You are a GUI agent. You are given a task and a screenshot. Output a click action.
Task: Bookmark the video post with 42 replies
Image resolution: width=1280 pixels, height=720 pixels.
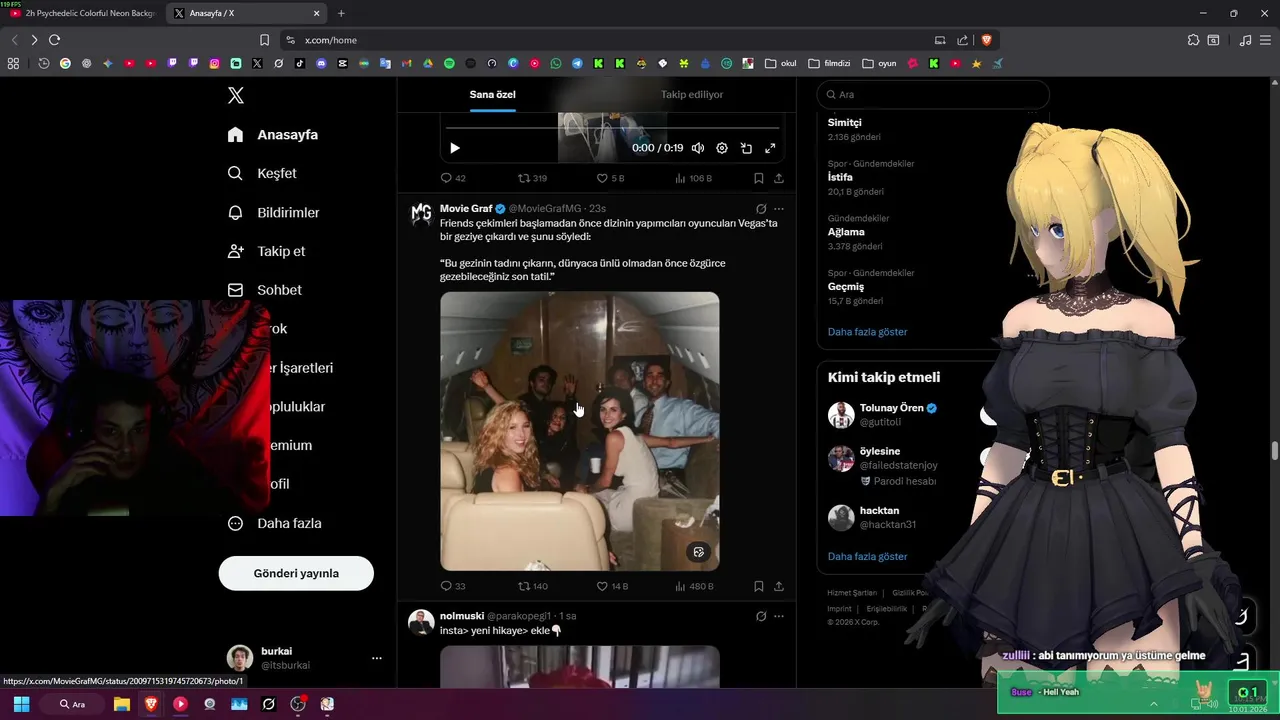click(759, 178)
